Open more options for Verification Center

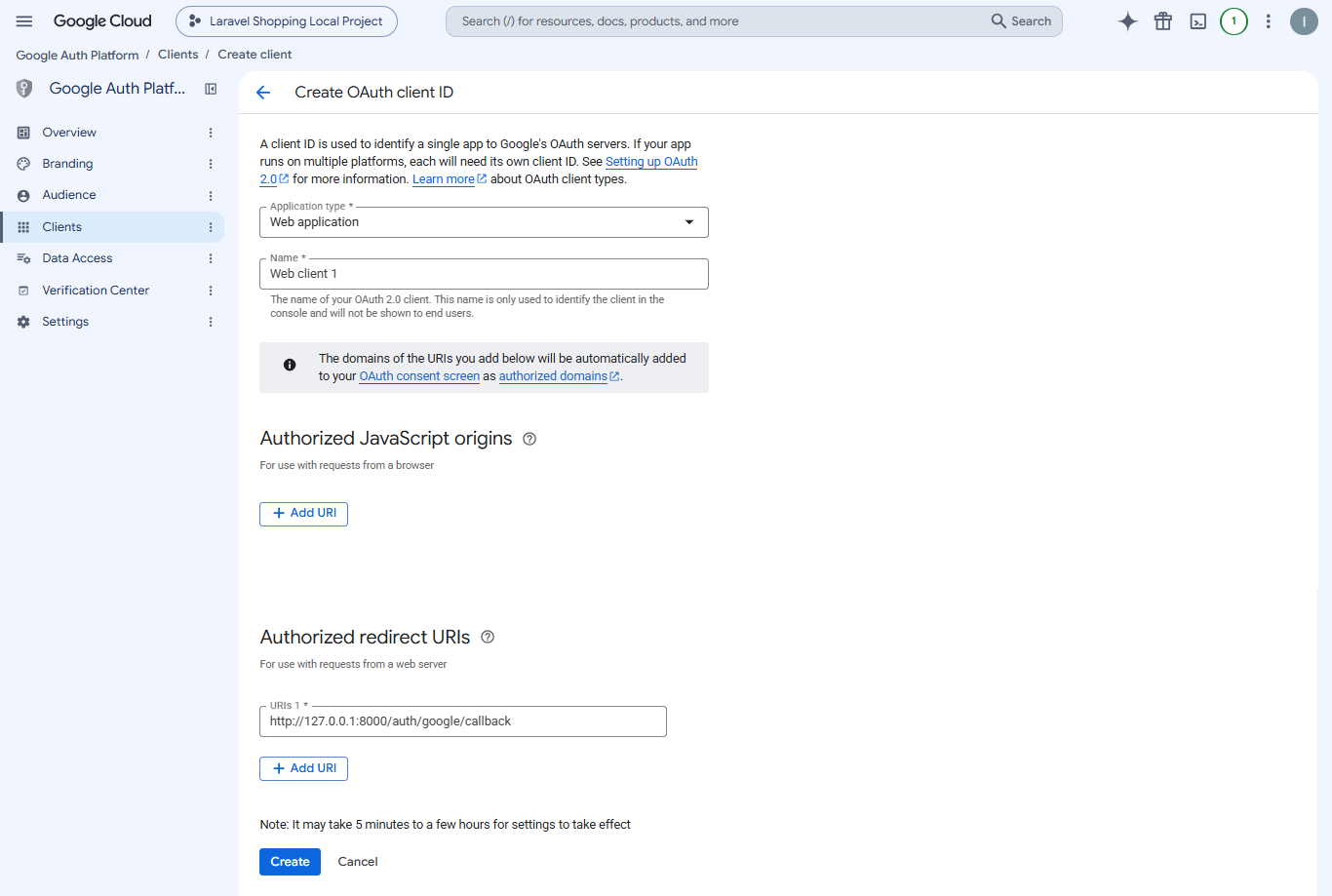pyautogui.click(x=211, y=291)
